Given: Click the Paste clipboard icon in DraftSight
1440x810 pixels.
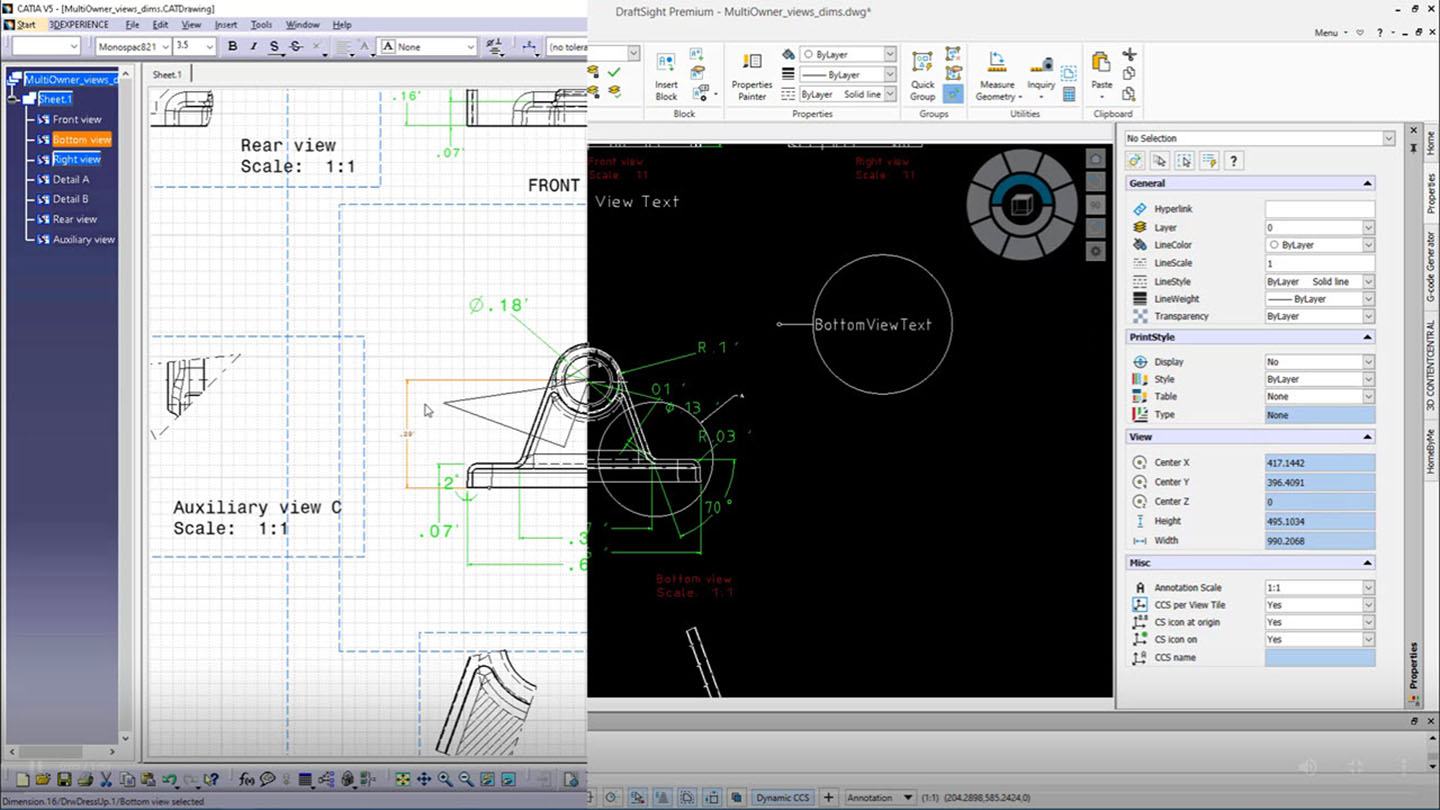Looking at the screenshot, I should pyautogui.click(x=1101, y=62).
